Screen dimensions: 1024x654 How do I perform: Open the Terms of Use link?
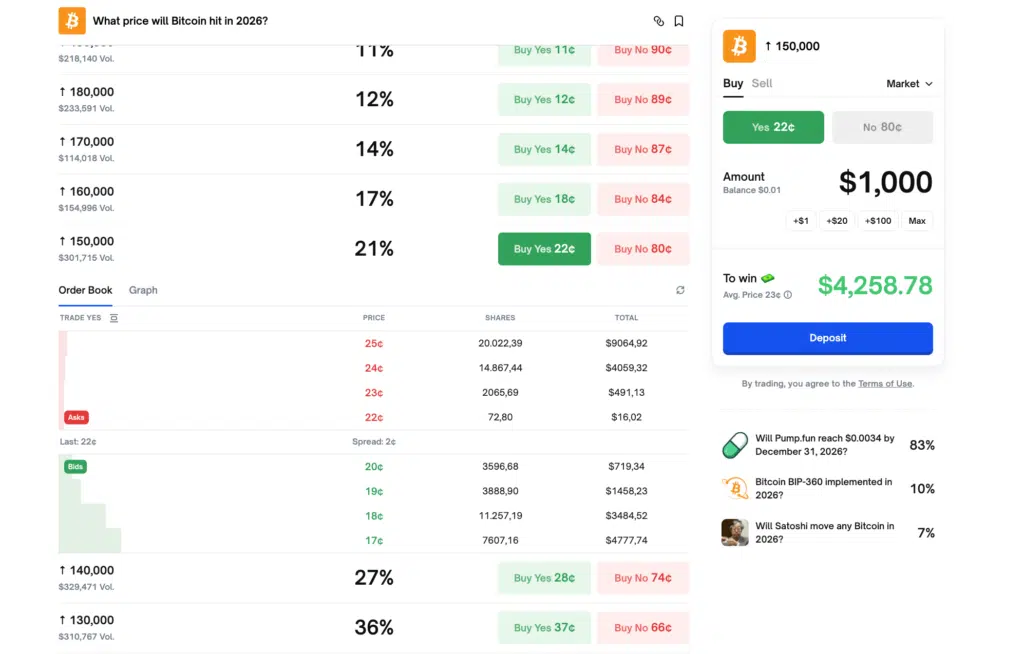(884, 384)
